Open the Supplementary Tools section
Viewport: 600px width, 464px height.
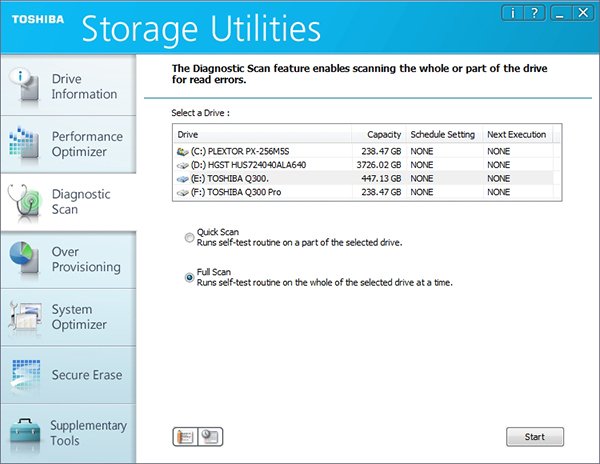click(68, 433)
